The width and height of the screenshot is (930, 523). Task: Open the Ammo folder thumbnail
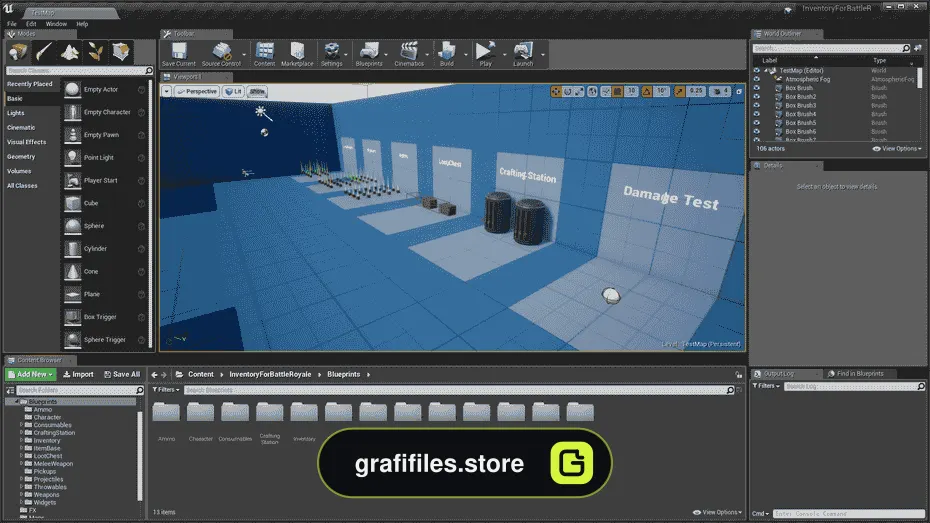point(166,412)
